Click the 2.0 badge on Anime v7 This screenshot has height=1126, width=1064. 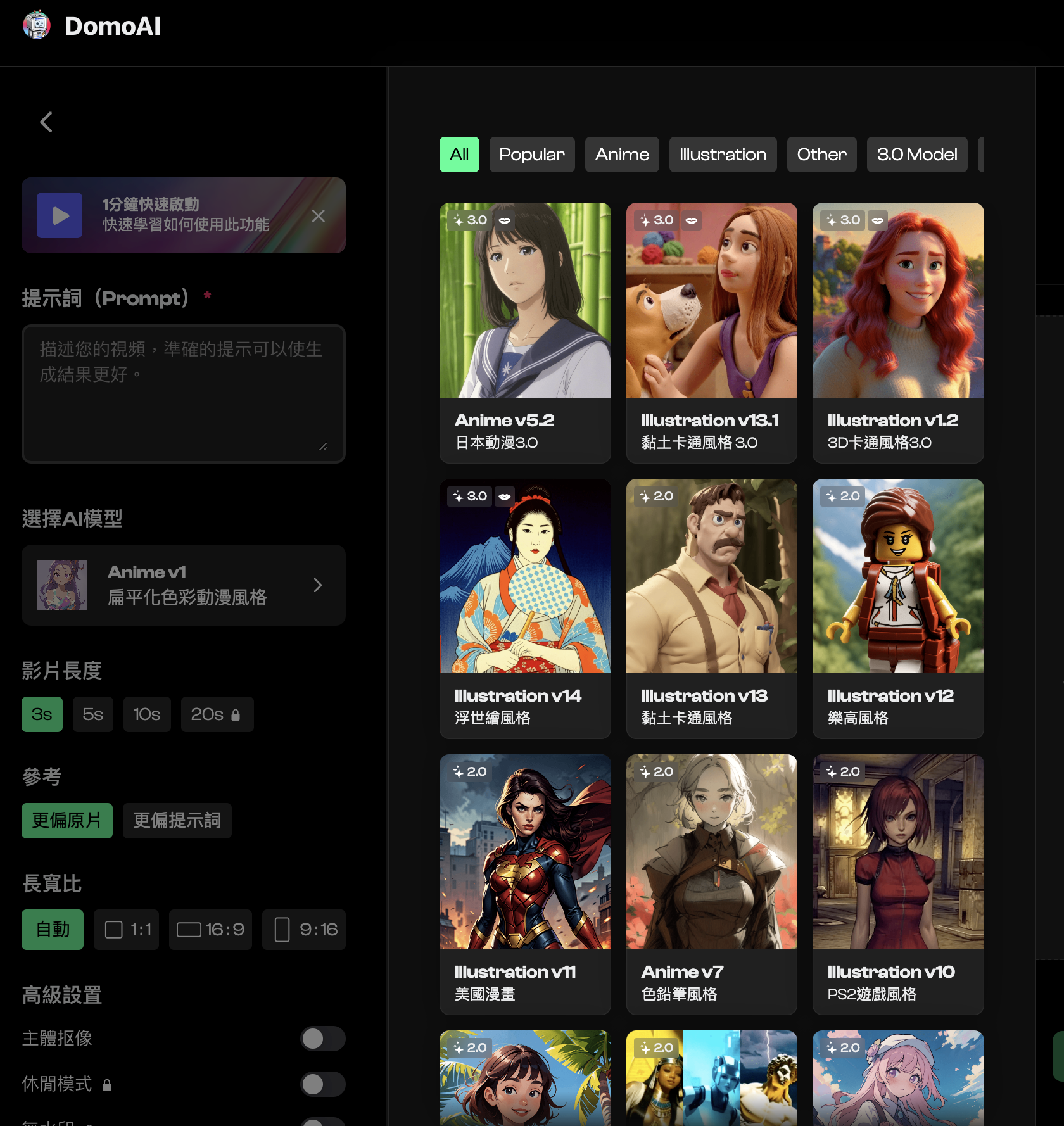click(x=657, y=772)
